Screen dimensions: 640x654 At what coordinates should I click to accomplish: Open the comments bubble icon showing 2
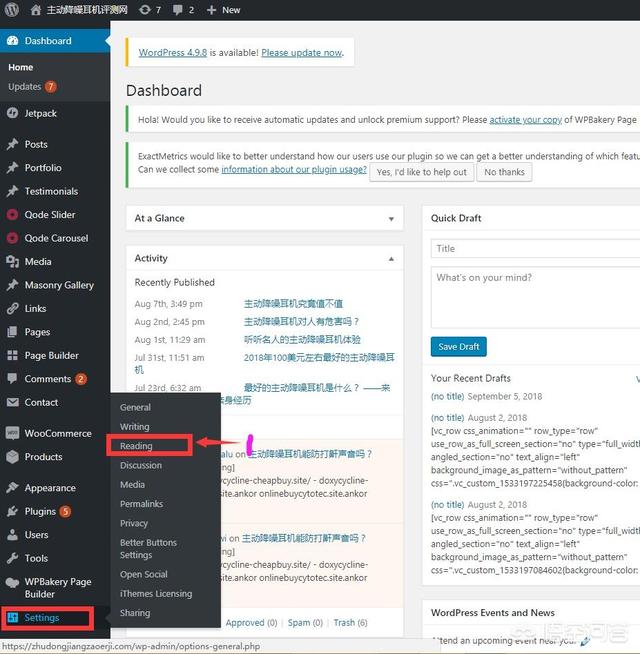coord(178,10)
